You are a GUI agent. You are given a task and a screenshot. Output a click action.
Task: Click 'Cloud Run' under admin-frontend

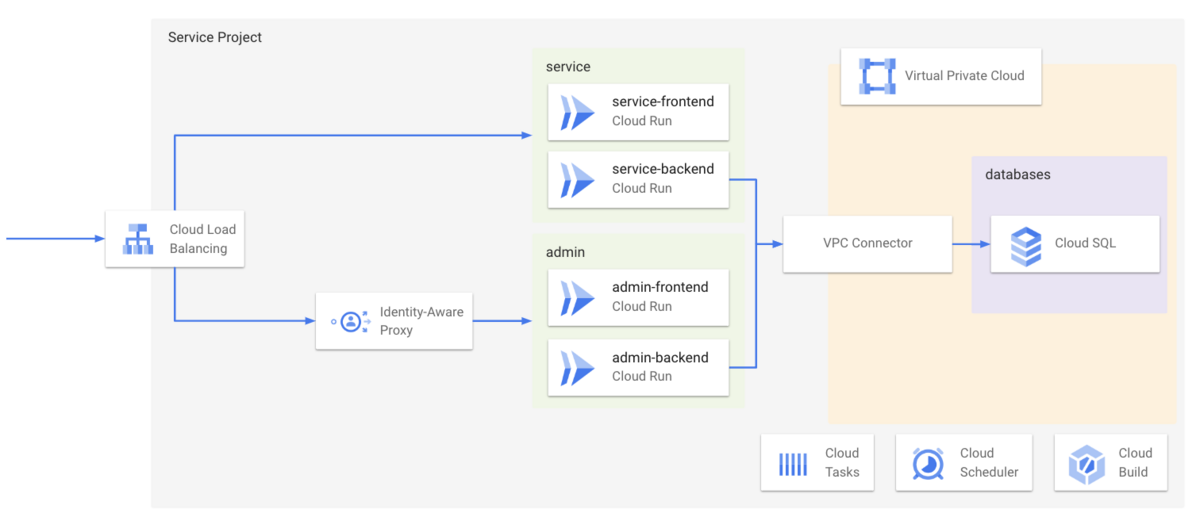tap(642, 306)
